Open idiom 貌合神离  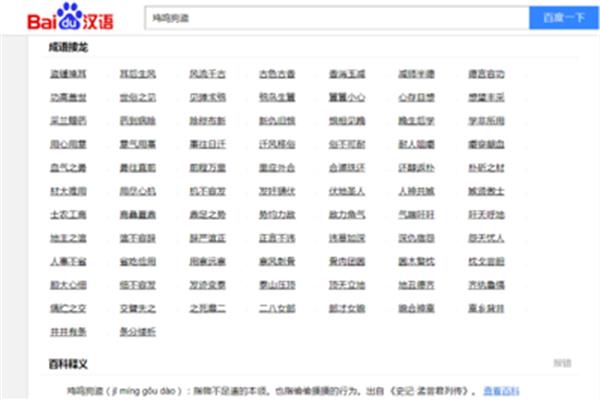[417, 308]
